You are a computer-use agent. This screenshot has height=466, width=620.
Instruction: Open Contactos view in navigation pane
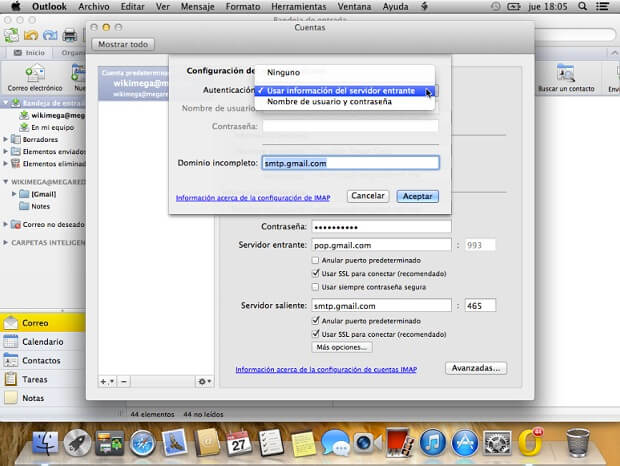tap(43, 360)
